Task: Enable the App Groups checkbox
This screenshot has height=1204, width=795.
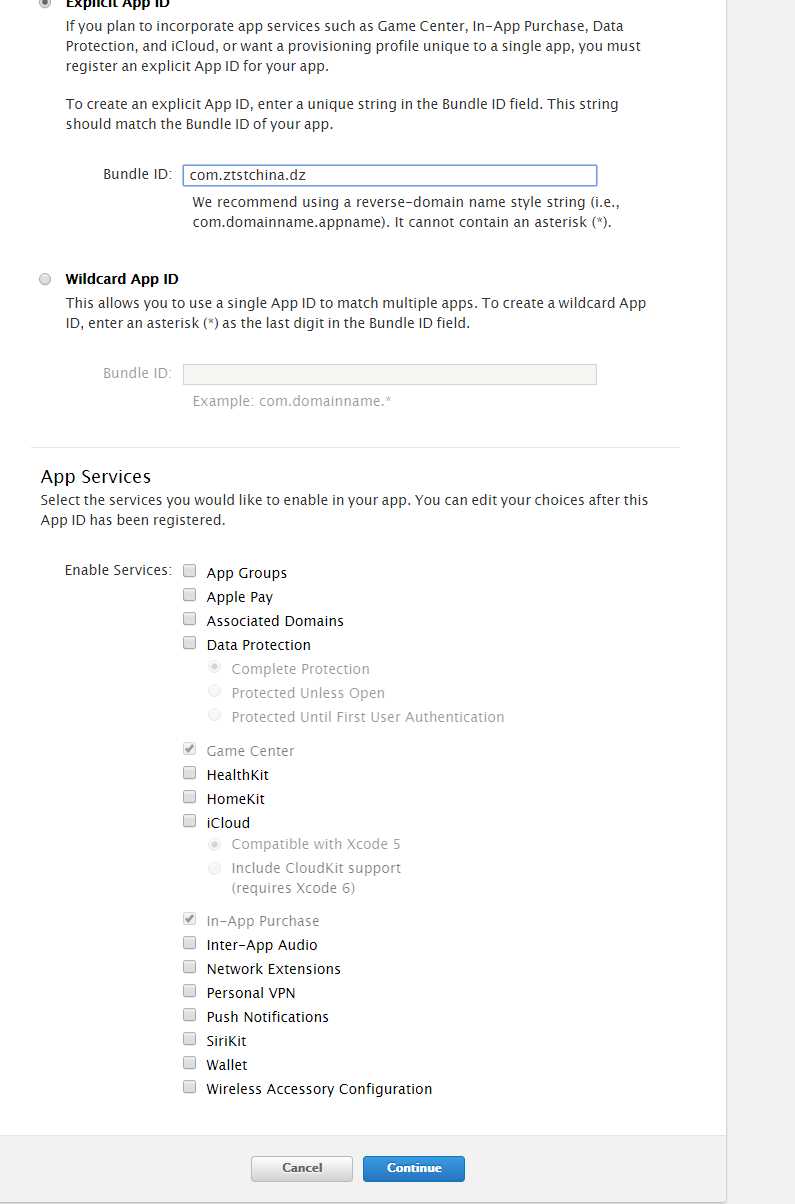Action: click(189, 571)
